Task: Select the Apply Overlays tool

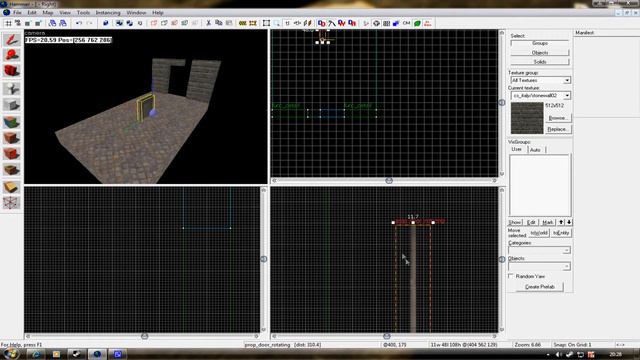Action: [x=11, y=170]
